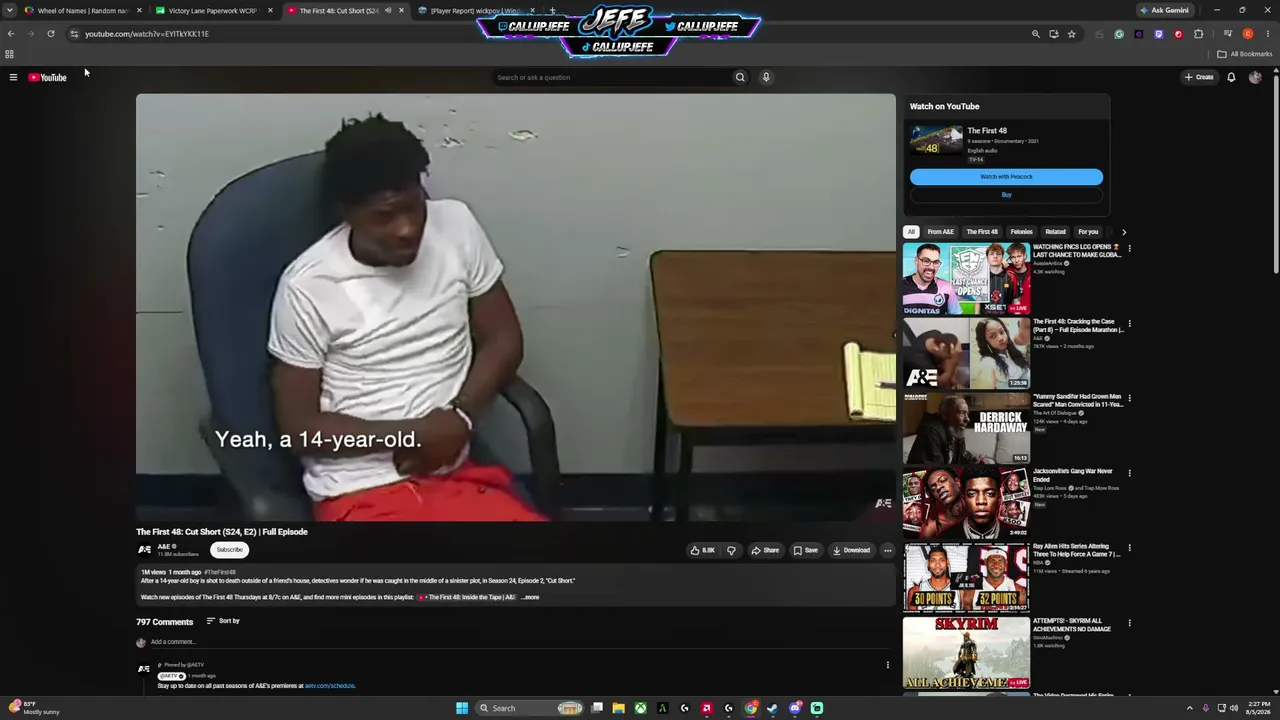Screen dimensions: 1280x720
Task: Select the From A&E filter chip
Action: [x=940, y=232]
